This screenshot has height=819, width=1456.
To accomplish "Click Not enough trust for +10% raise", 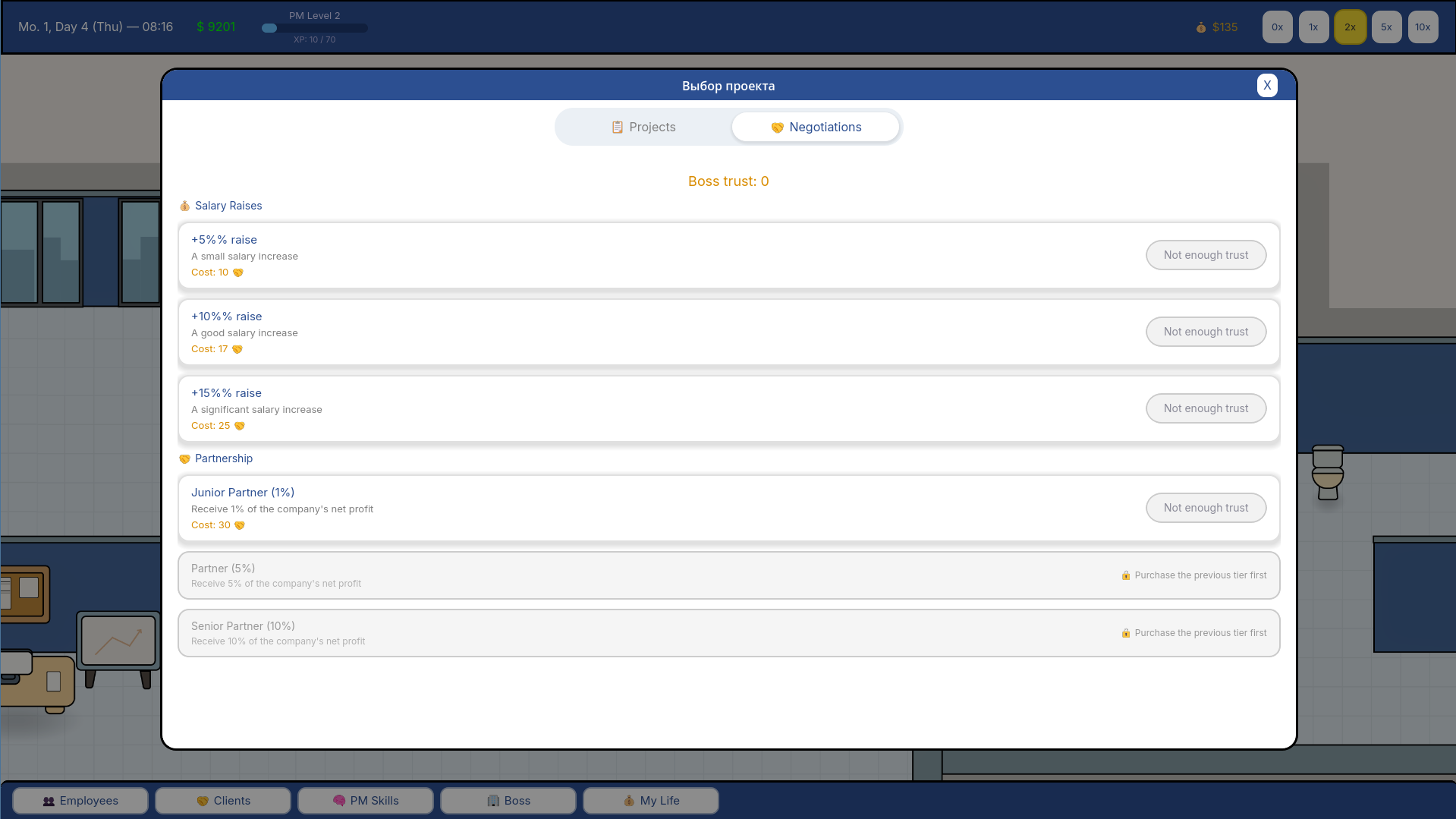I will coord(1206,332).
